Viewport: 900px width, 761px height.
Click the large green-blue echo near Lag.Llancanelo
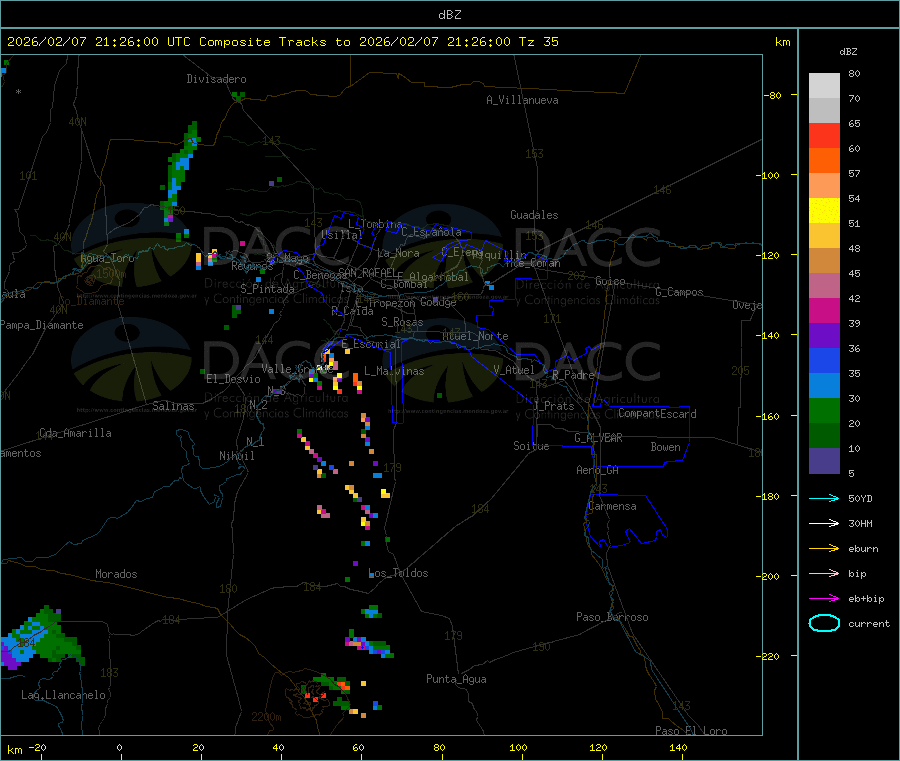41,638
